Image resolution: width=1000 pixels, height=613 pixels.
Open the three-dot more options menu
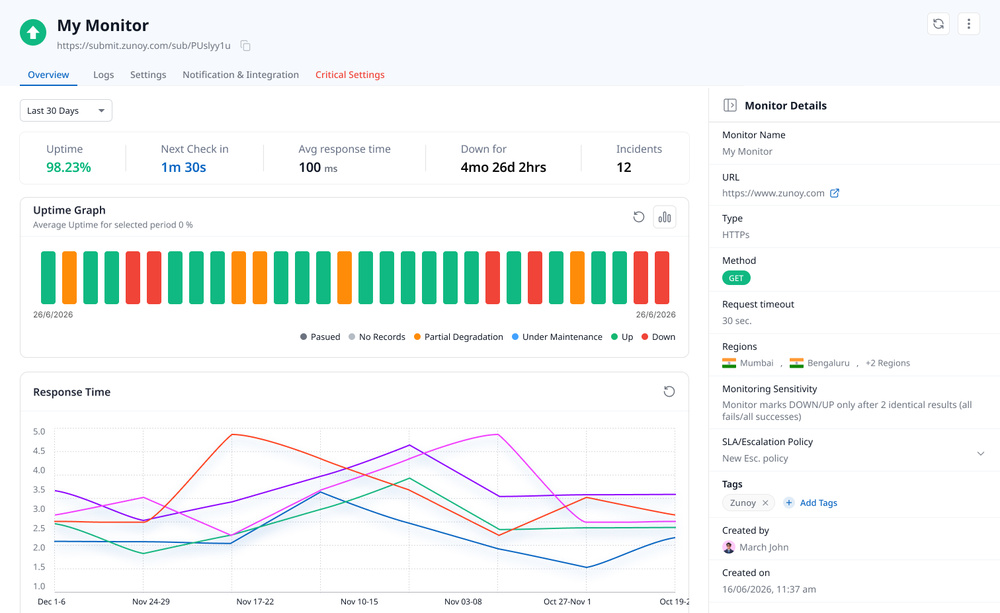969,24
